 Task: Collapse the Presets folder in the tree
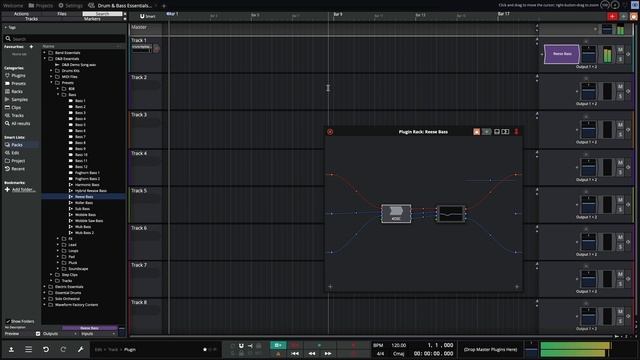[51, 83]
